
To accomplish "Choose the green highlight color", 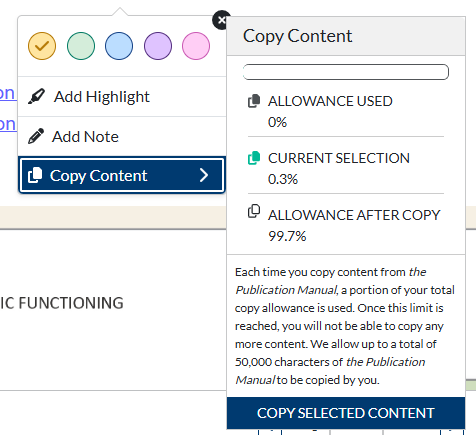I will (81, 46).
